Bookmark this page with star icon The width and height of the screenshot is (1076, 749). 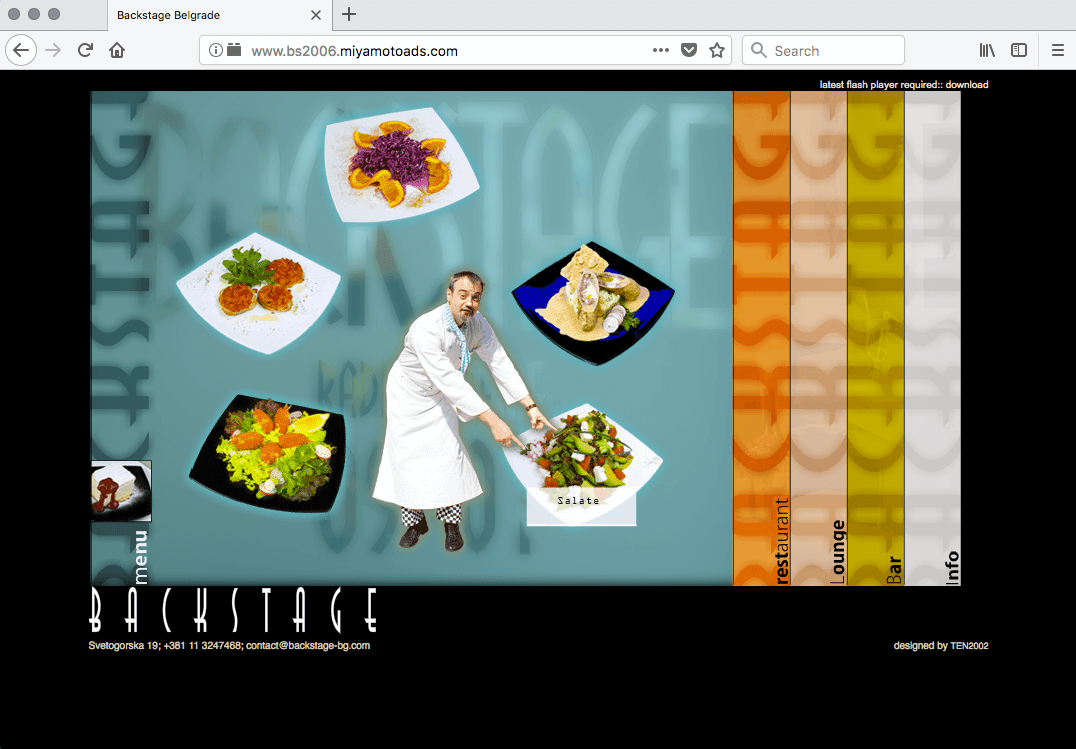[x=716, y=50]
